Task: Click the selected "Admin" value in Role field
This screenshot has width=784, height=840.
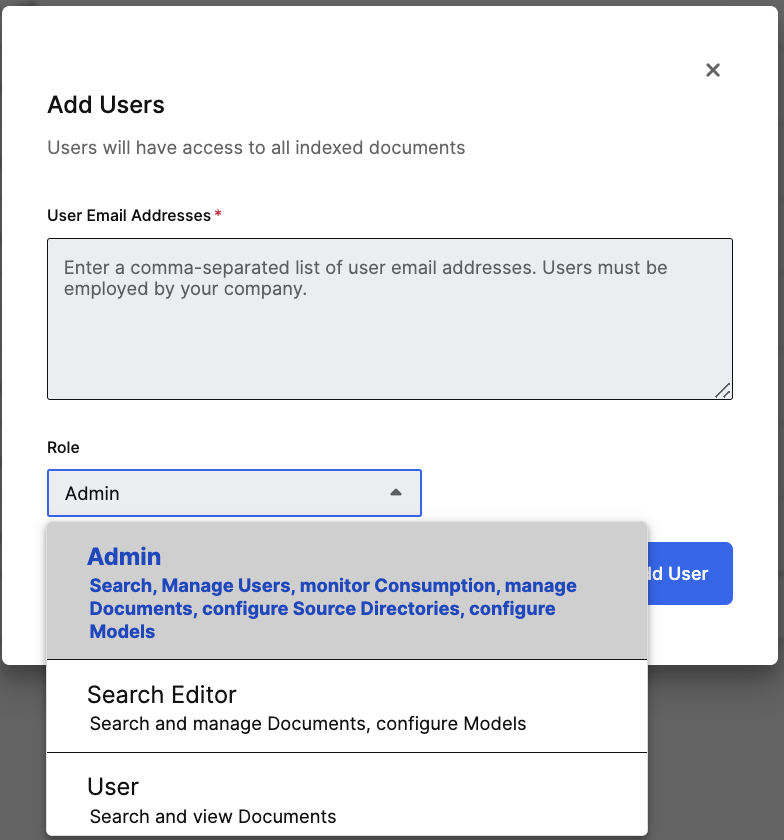Action: [x=92, y=493]
